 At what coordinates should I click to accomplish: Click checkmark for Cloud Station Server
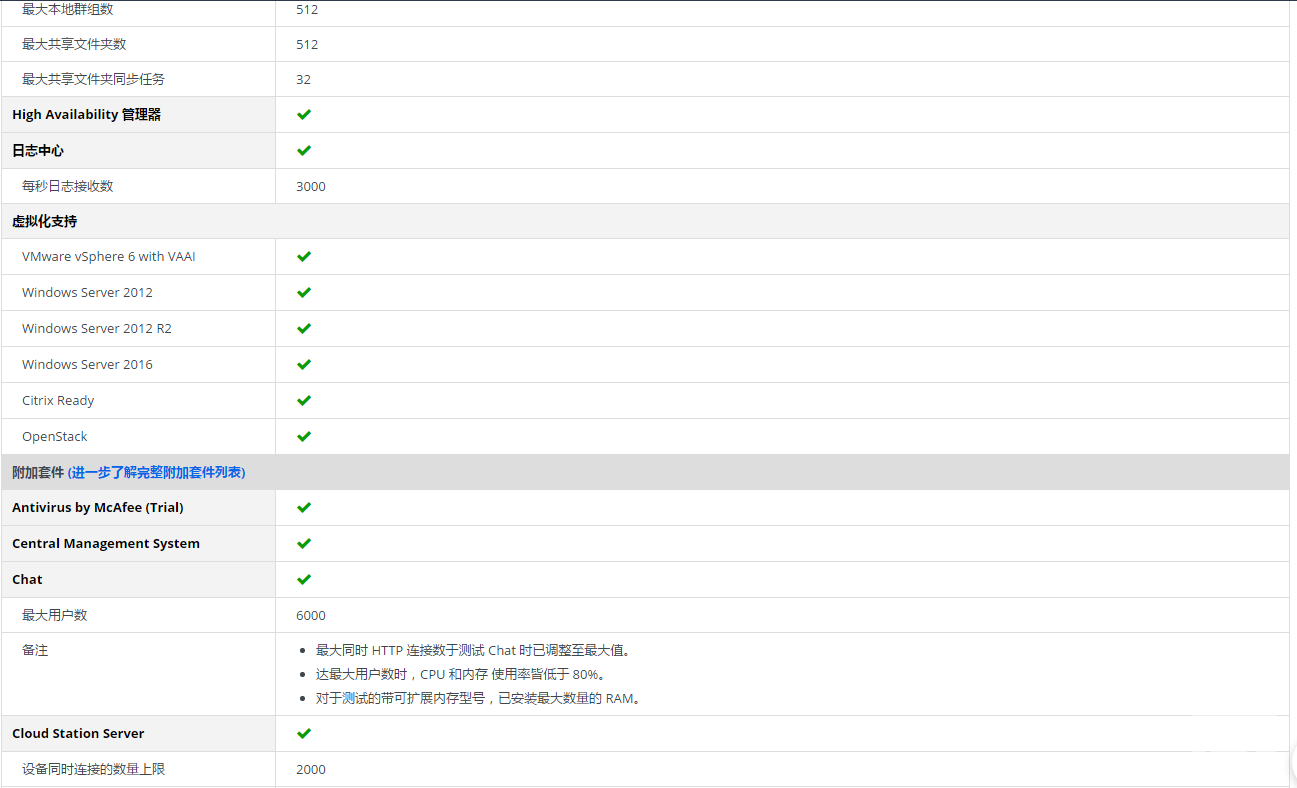pyautogui.click(x=304, y=733)
